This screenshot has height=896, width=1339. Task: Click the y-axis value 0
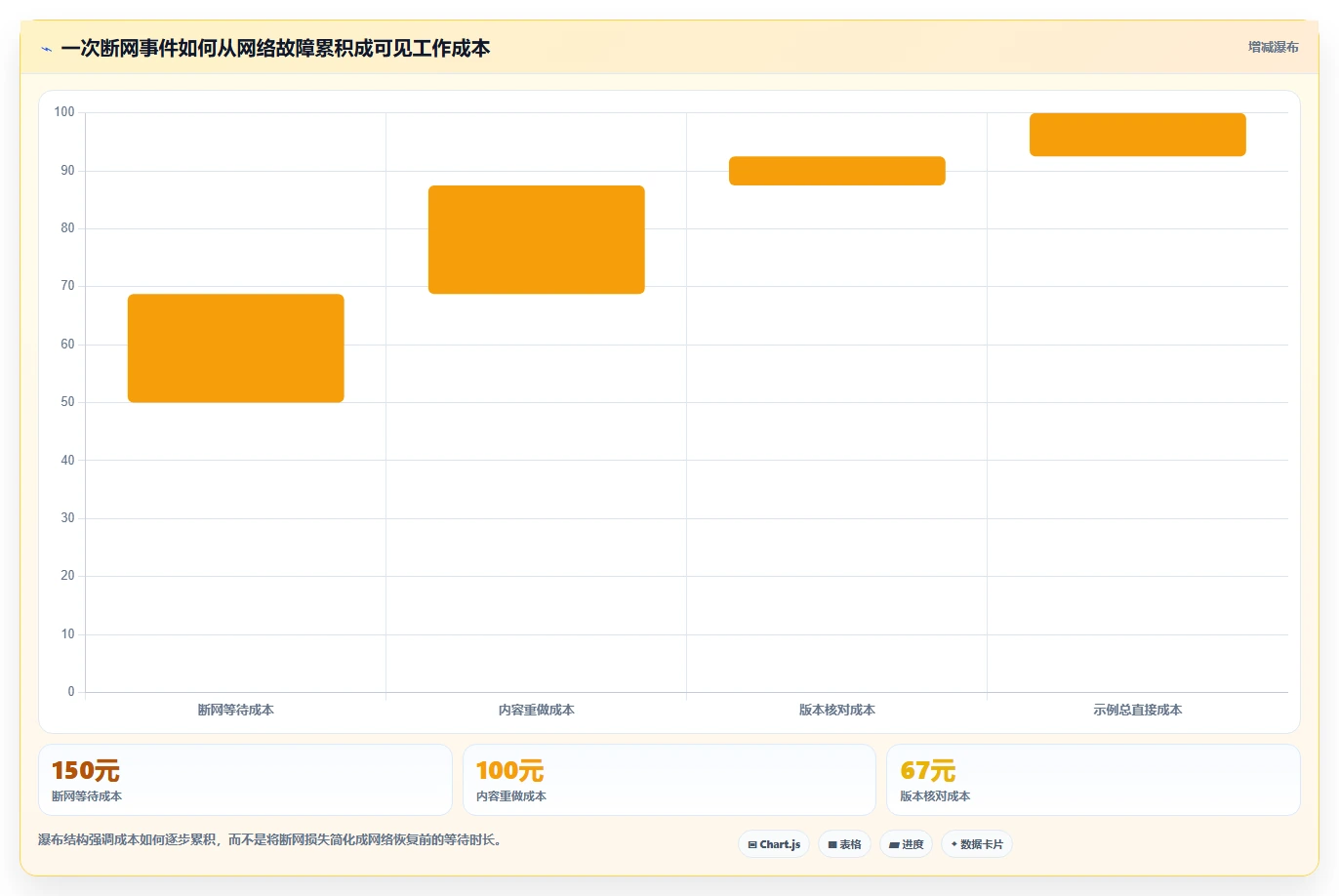click(x=71, y=692)
